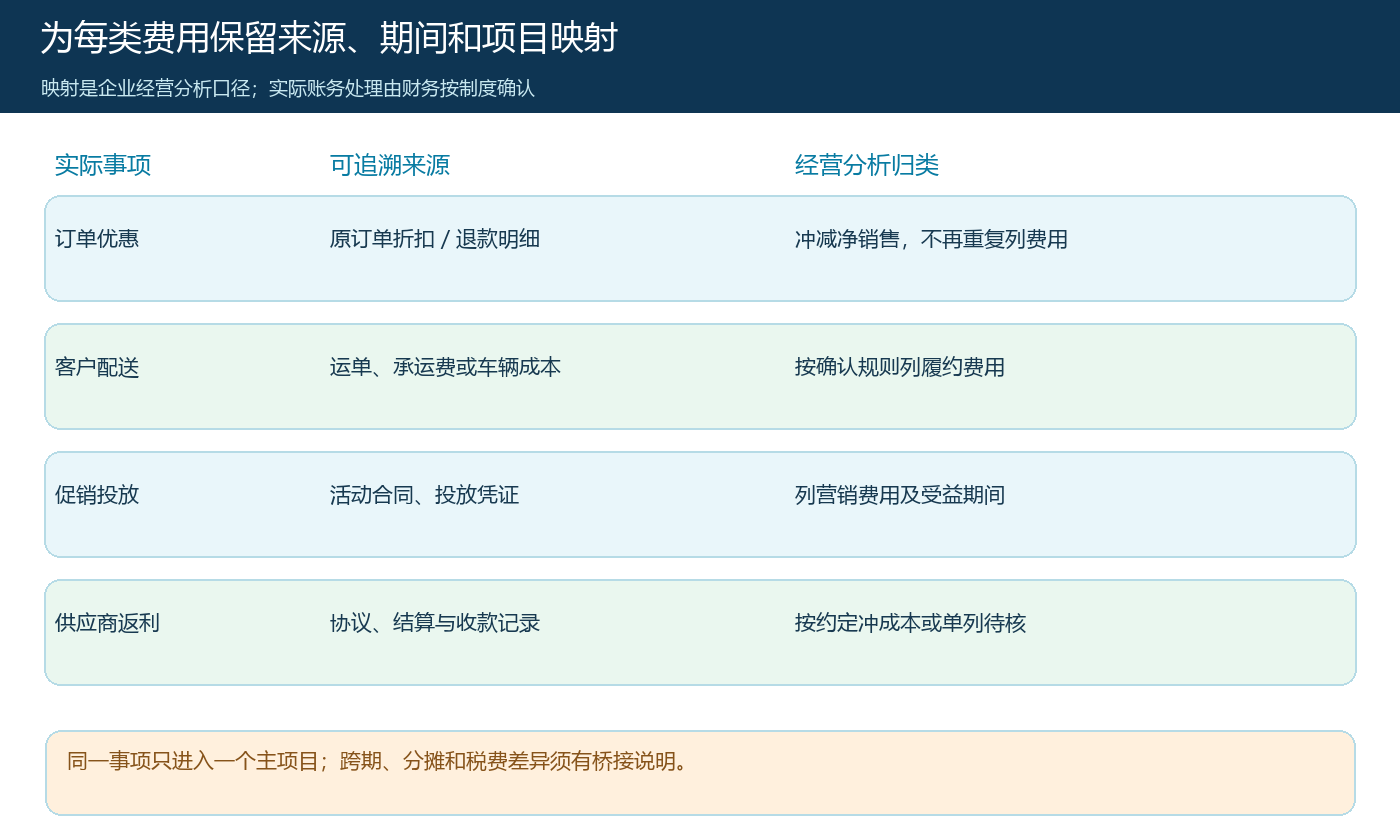
Task: Select the text 按约定冲成本或单列待核
Action: 911,623
